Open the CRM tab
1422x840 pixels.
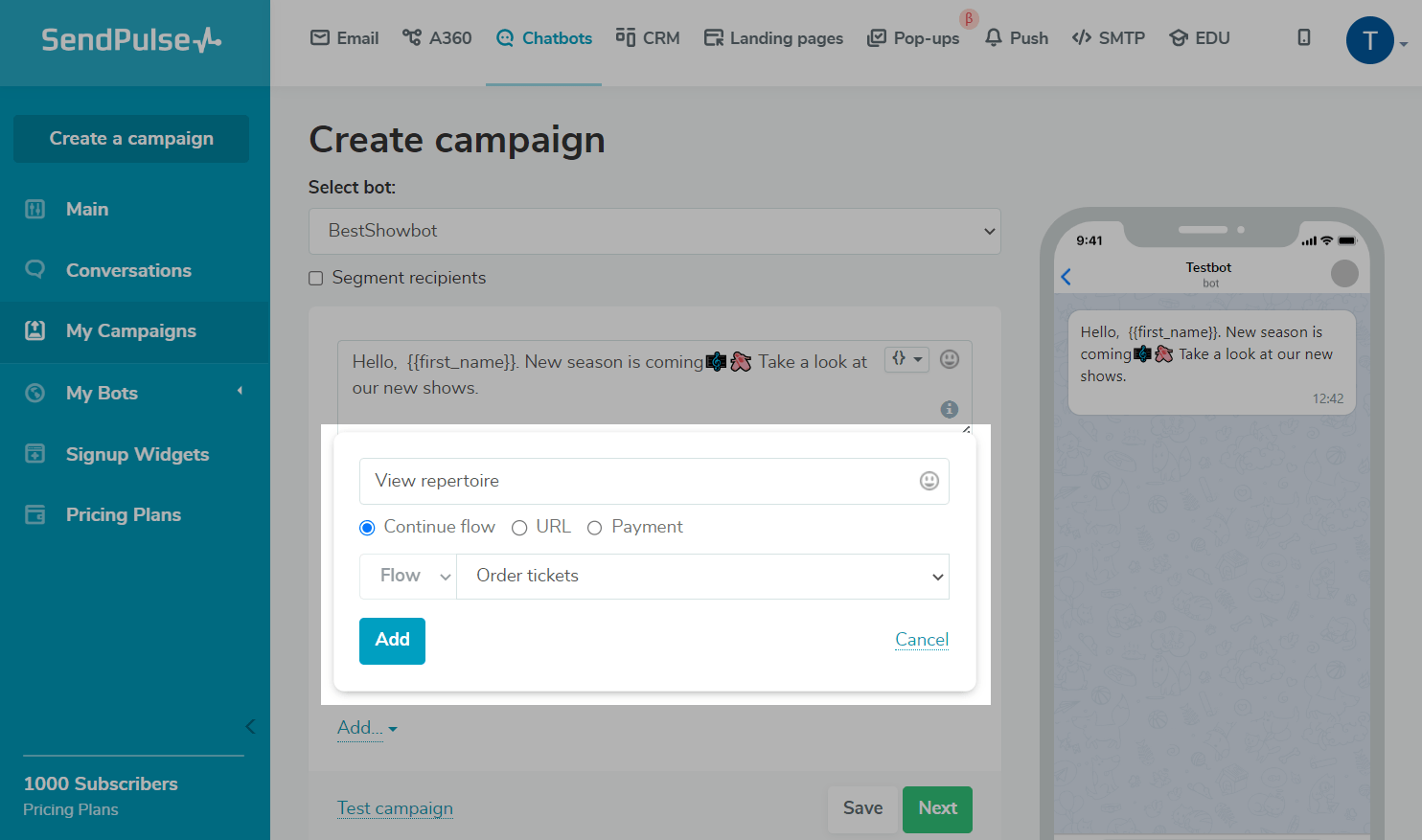click(648, 38)
